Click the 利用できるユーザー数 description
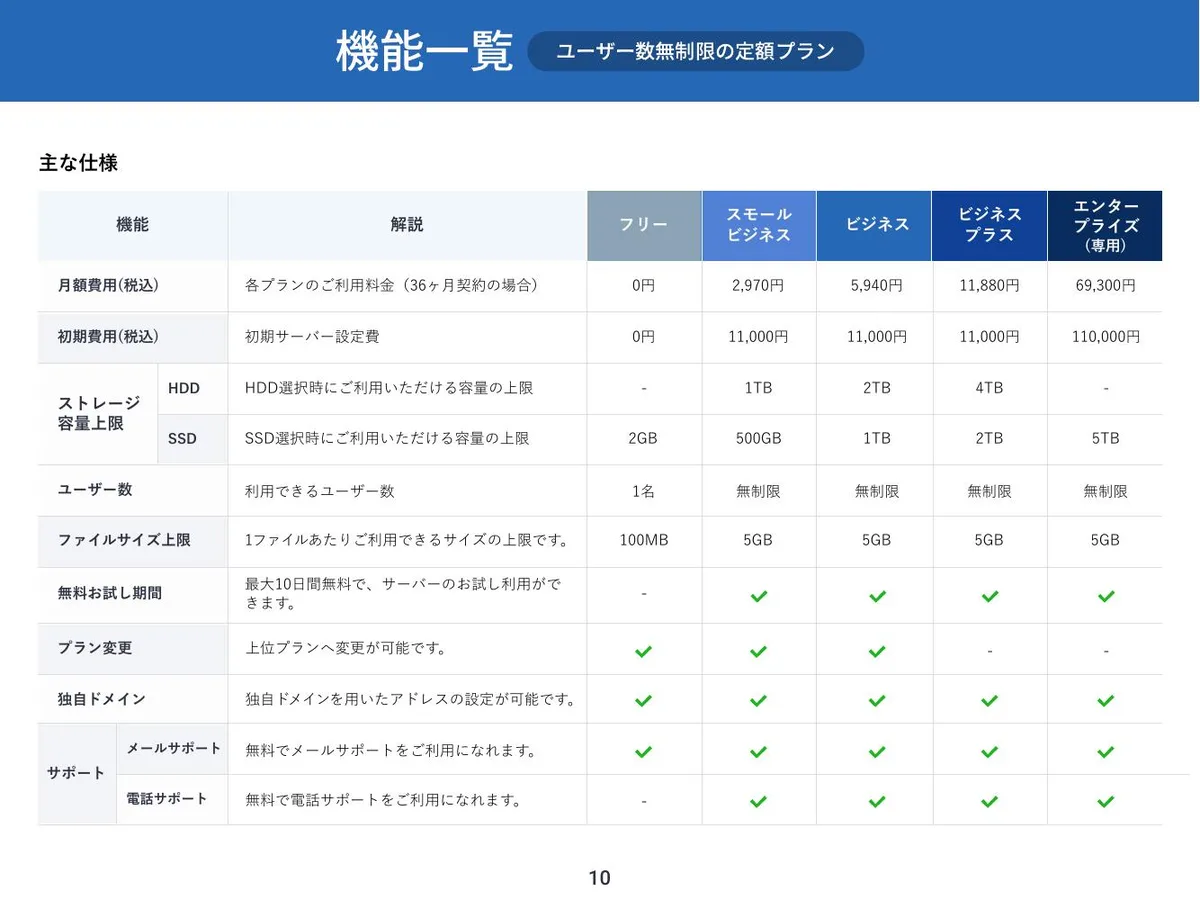The height and width of the screenshot is (900, 1200). (x=320, y=491)
